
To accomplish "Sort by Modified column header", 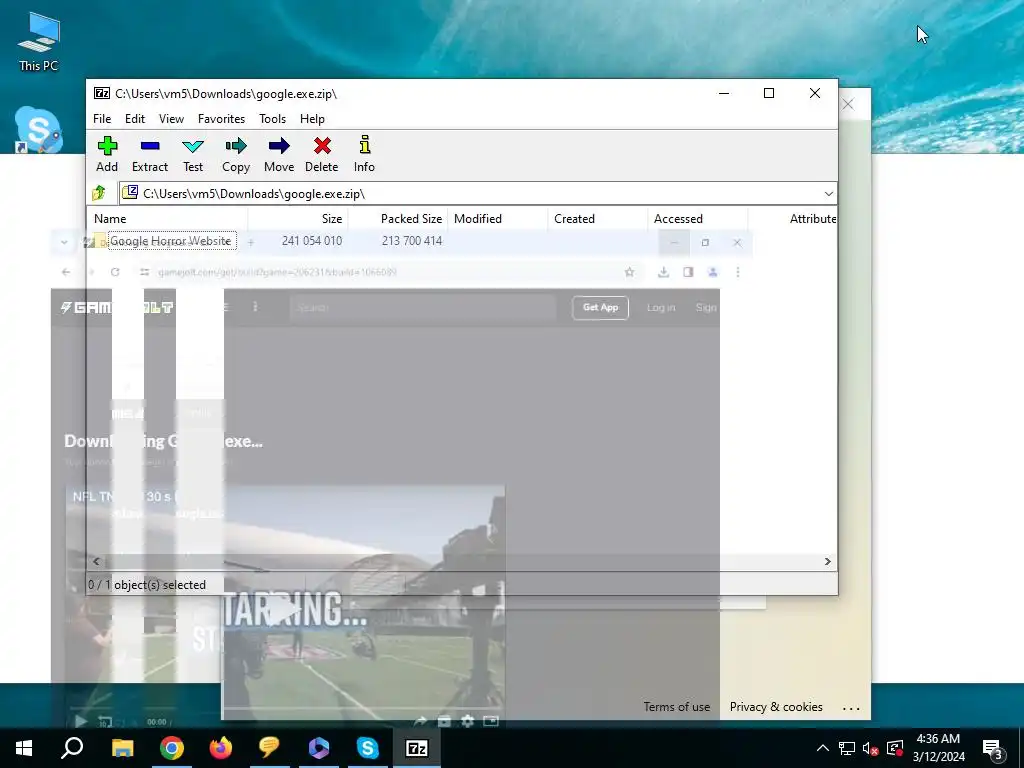I will (498, 219).
